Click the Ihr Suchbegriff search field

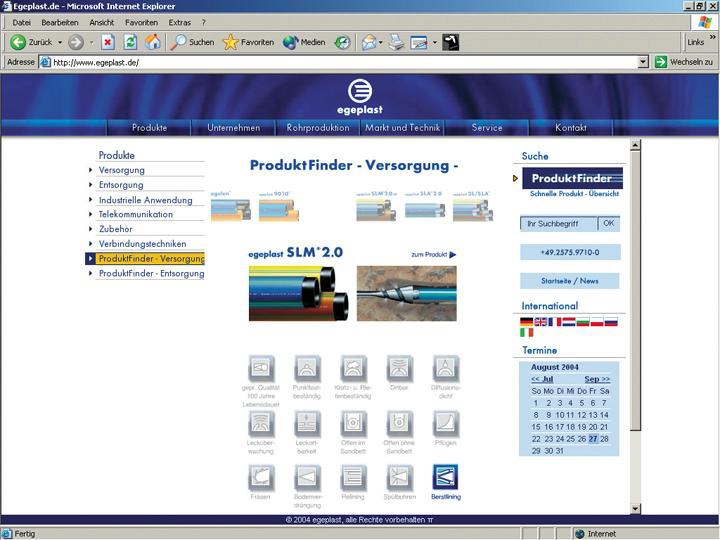[559, 223]
